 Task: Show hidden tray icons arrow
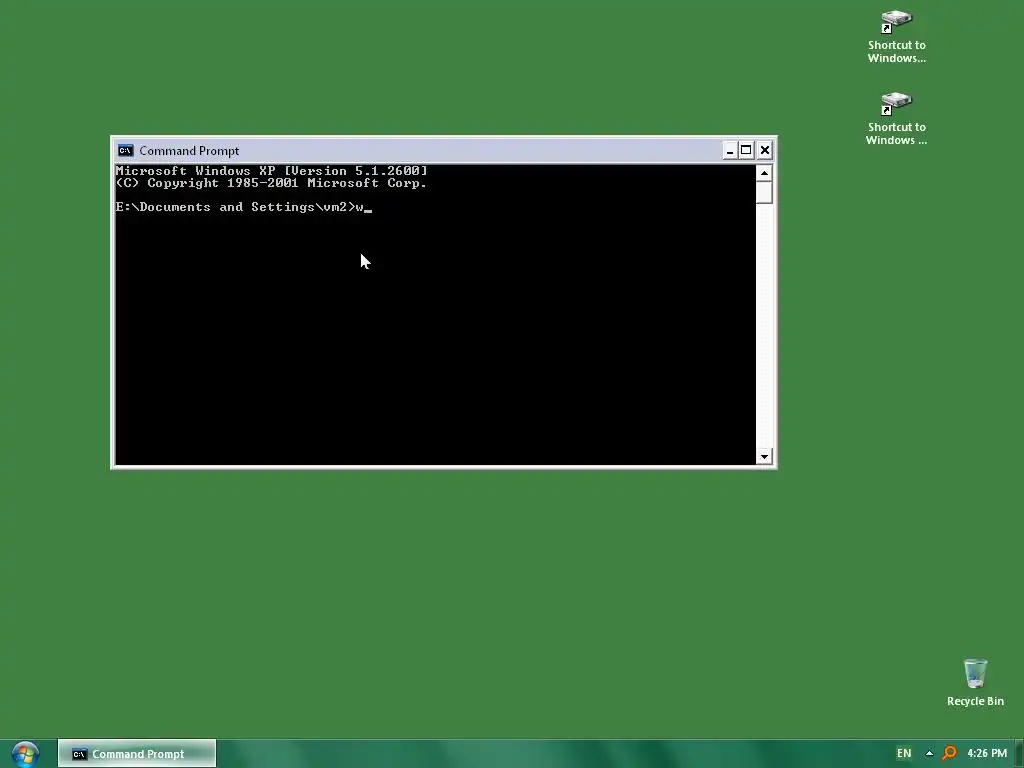[x=929, y=754]
